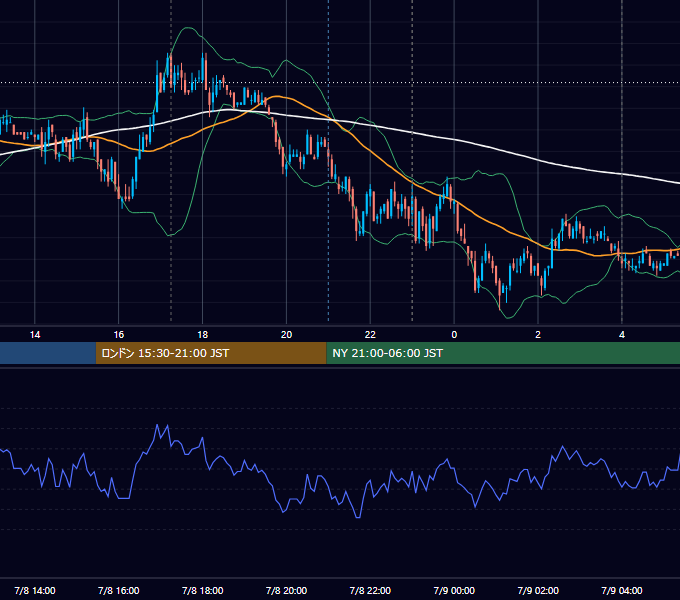This screenshot has width=680, height=600.
Task: Click the 7/9 00:00 time label
Action: coord(454,590)
